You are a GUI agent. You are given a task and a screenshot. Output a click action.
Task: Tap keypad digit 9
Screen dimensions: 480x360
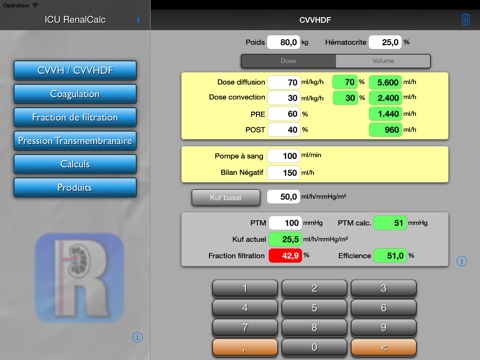pyautogui.click(x=384, y=327)
